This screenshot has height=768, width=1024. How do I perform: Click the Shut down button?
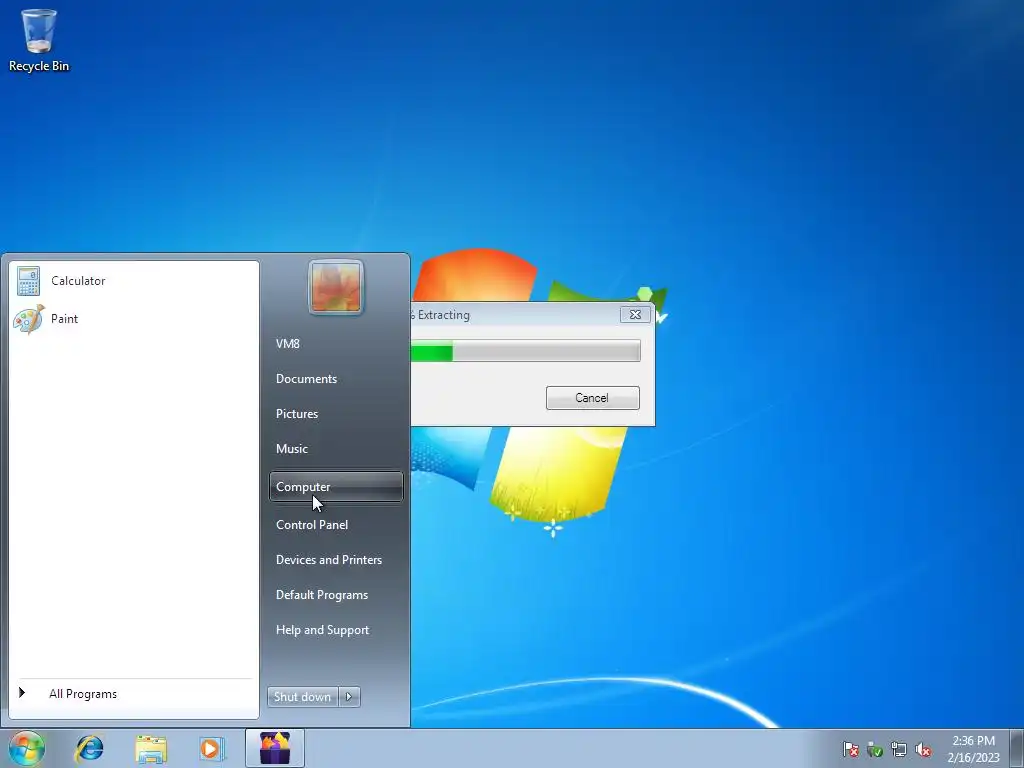point(302,697)
